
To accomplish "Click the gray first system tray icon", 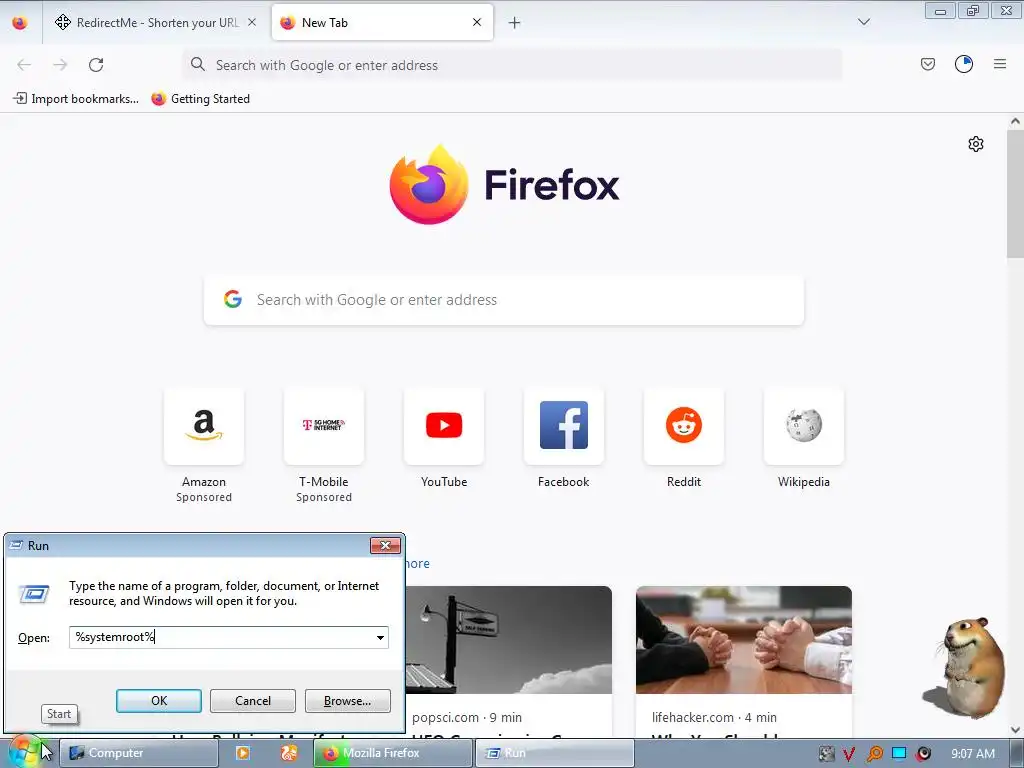I will pos(826,754).
